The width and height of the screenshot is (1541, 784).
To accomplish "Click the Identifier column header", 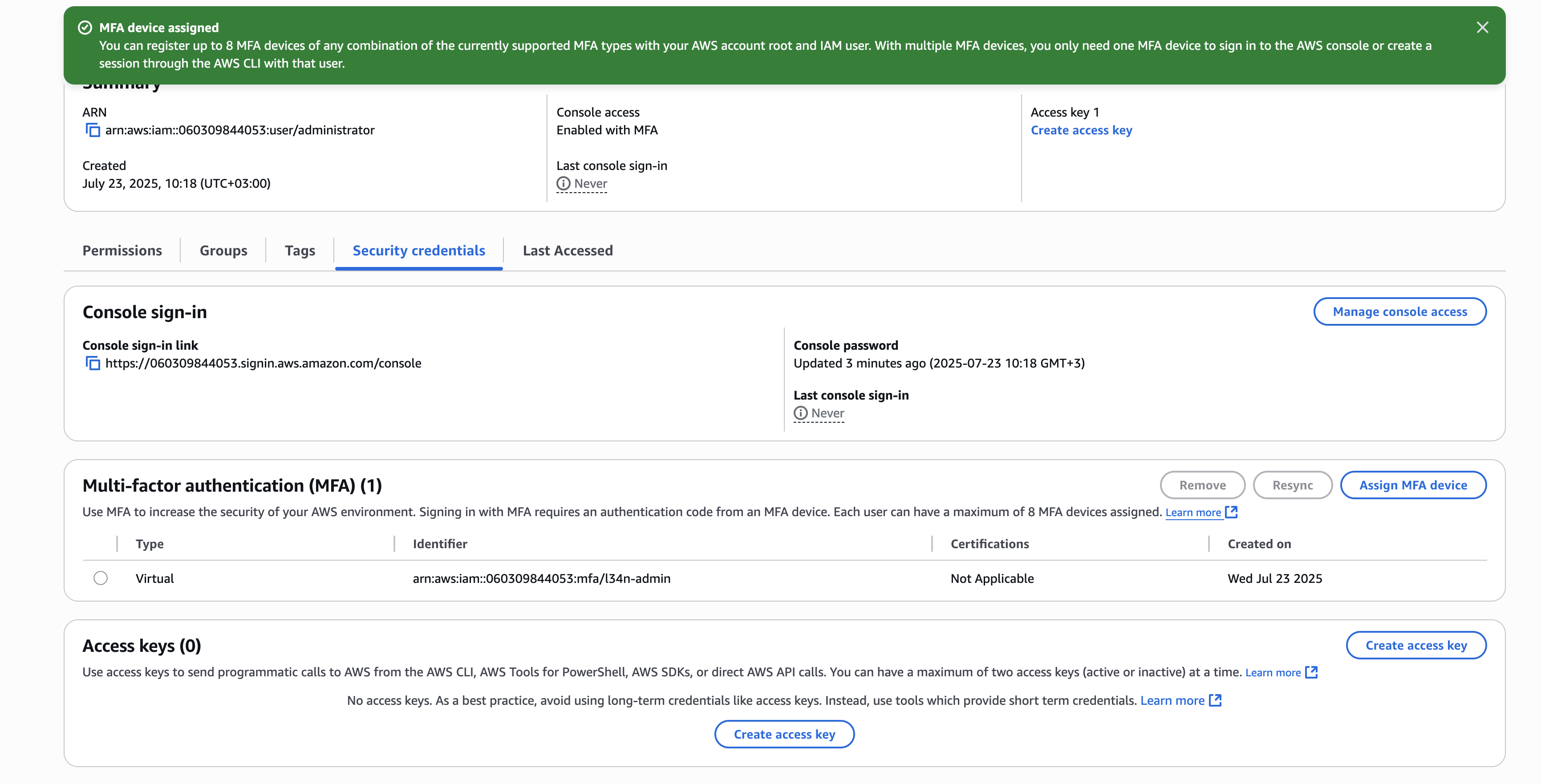I will pos(440,544).
